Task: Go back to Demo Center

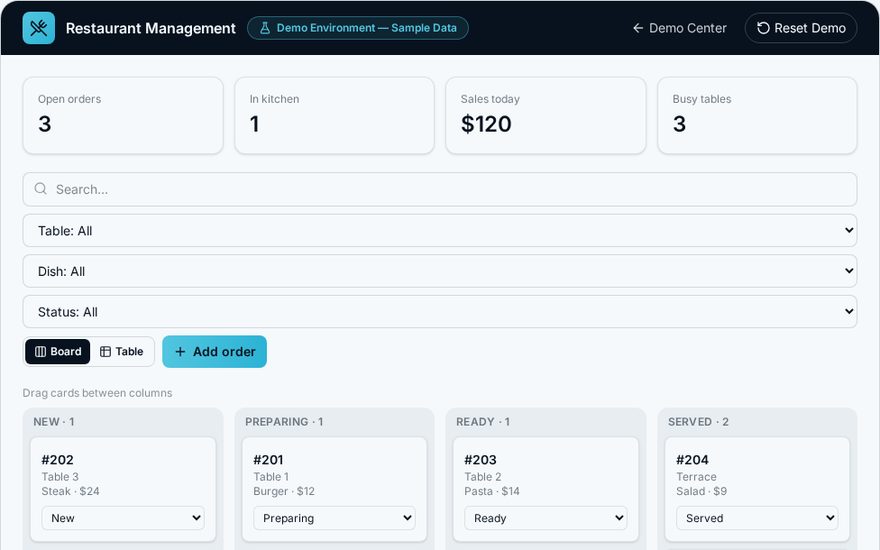Action: (x=680, y=28)
